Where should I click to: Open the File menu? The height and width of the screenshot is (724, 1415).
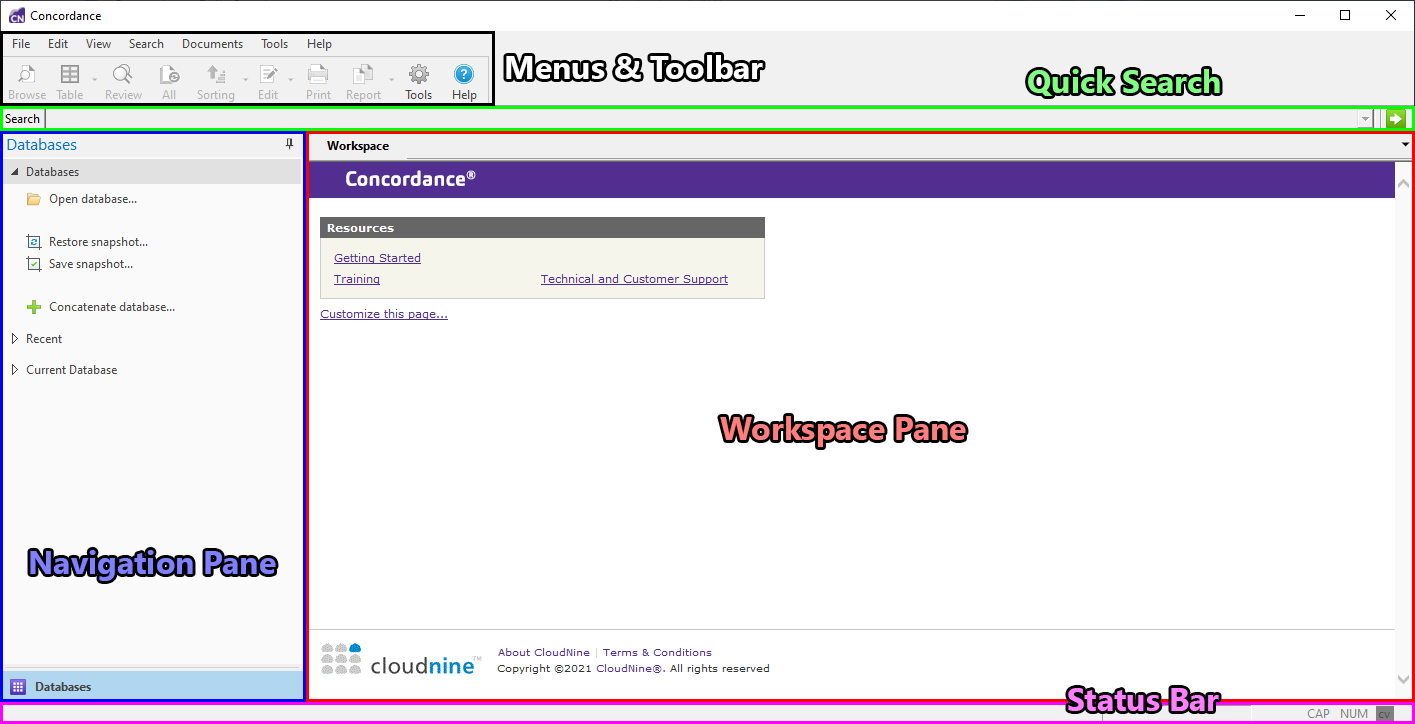tap(21, 44)
